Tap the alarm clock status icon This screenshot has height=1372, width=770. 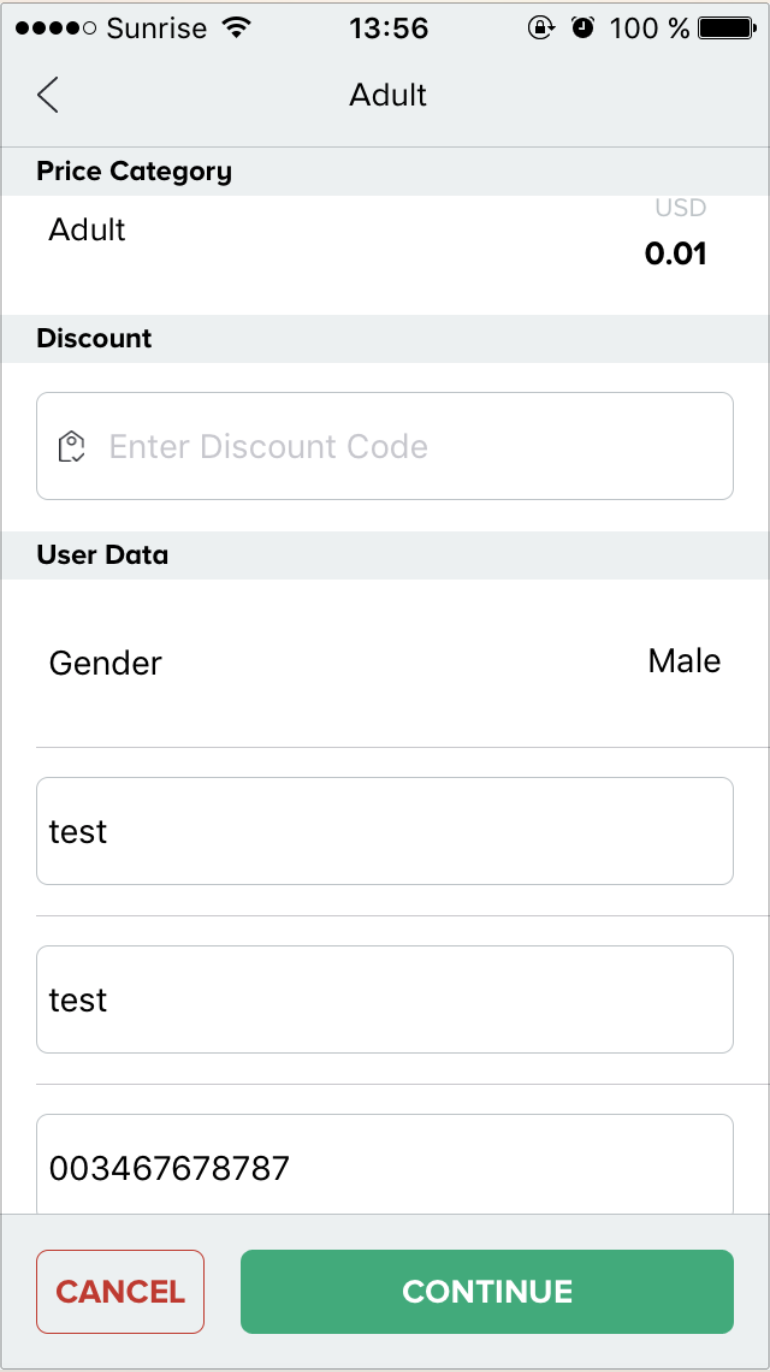(583, 28)
